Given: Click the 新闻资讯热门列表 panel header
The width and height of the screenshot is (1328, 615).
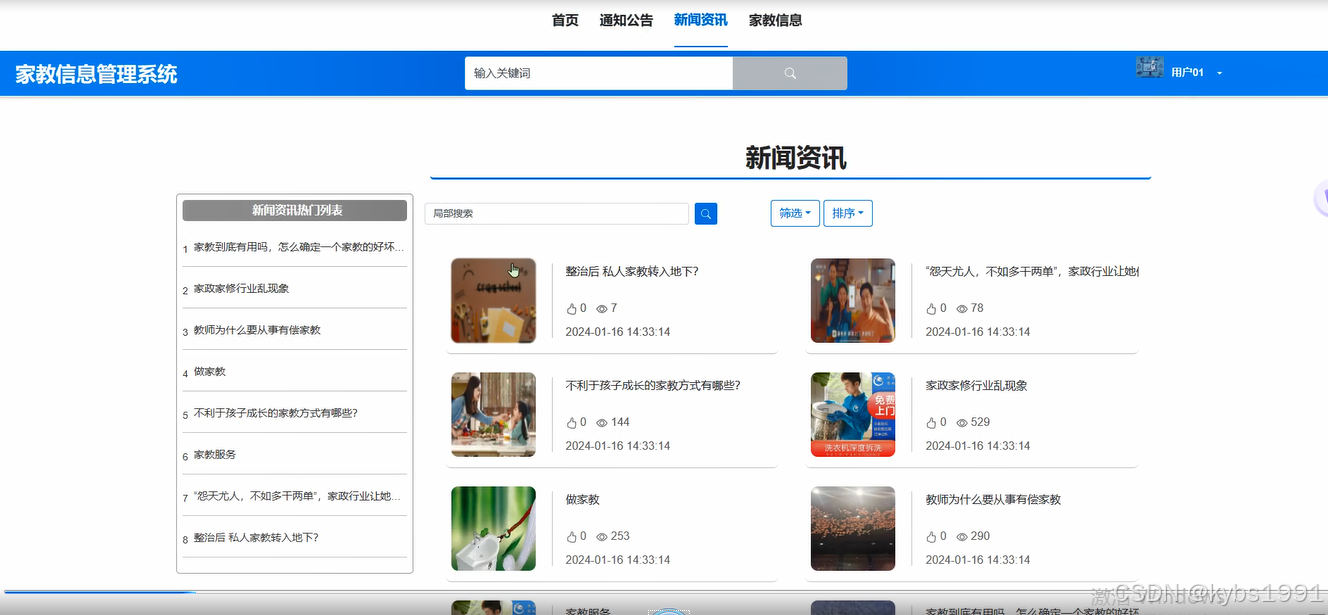Looking at the screenshot, I should click(x=295, y=210).
